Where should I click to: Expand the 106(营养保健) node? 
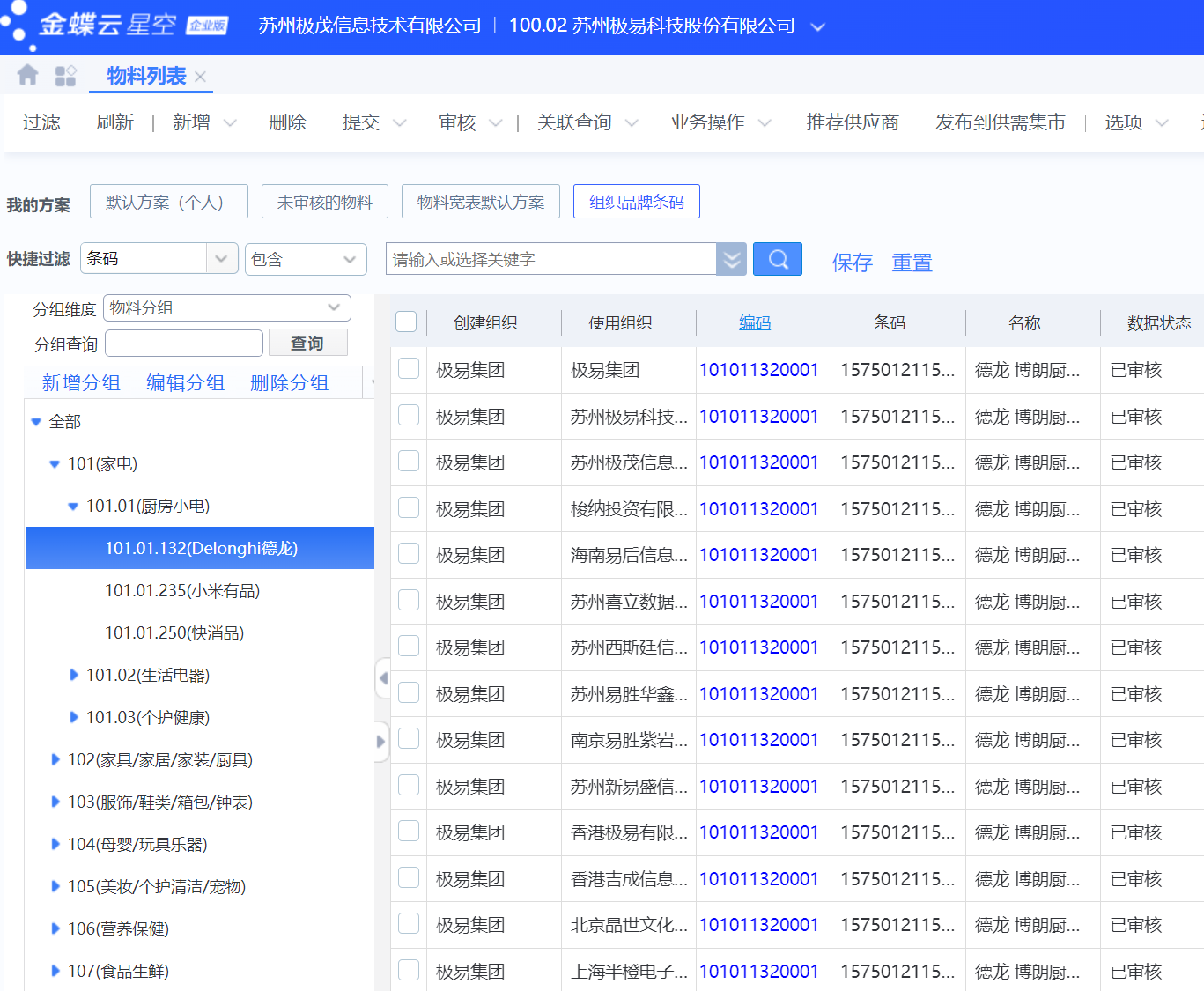tap(55, 928)
